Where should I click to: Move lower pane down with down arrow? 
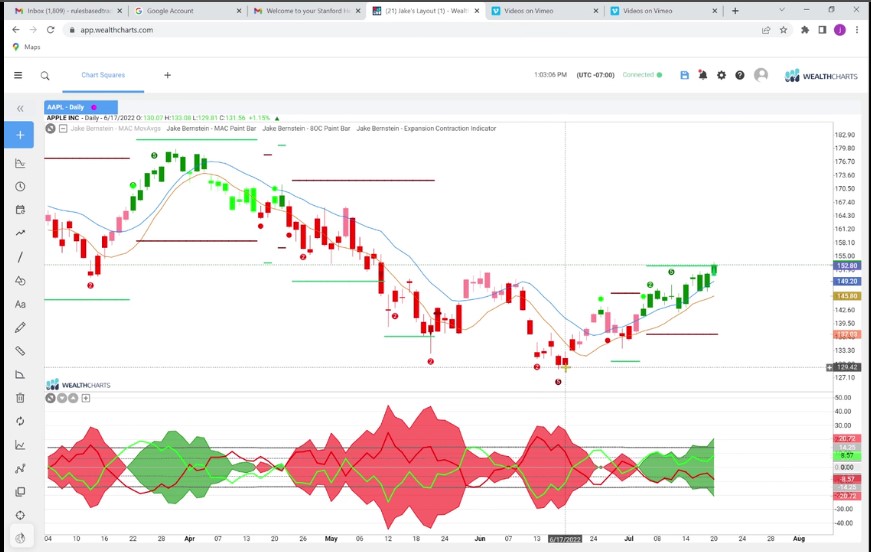tap(62, 398)
